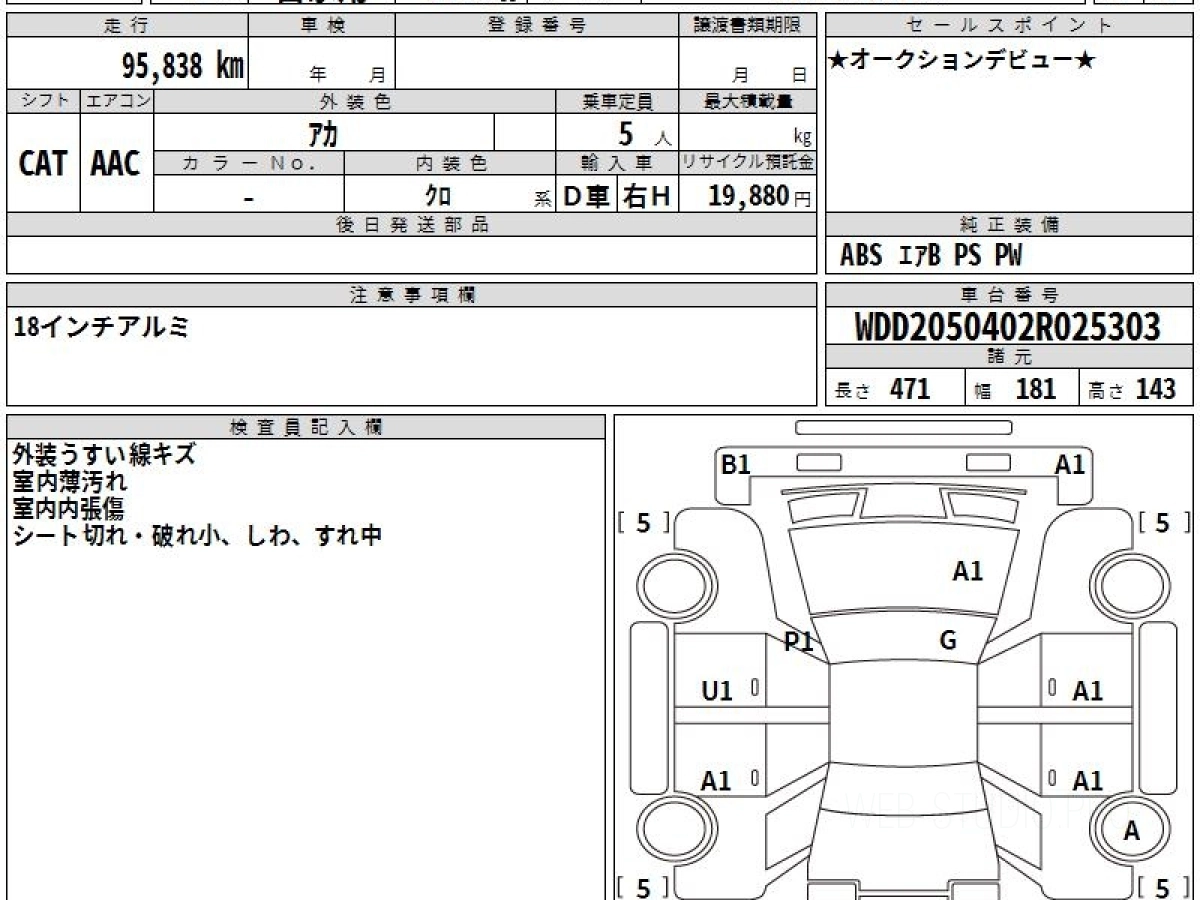Click the ★オークションデビュー★ sales point text
1200x900 pixels.
962,61
